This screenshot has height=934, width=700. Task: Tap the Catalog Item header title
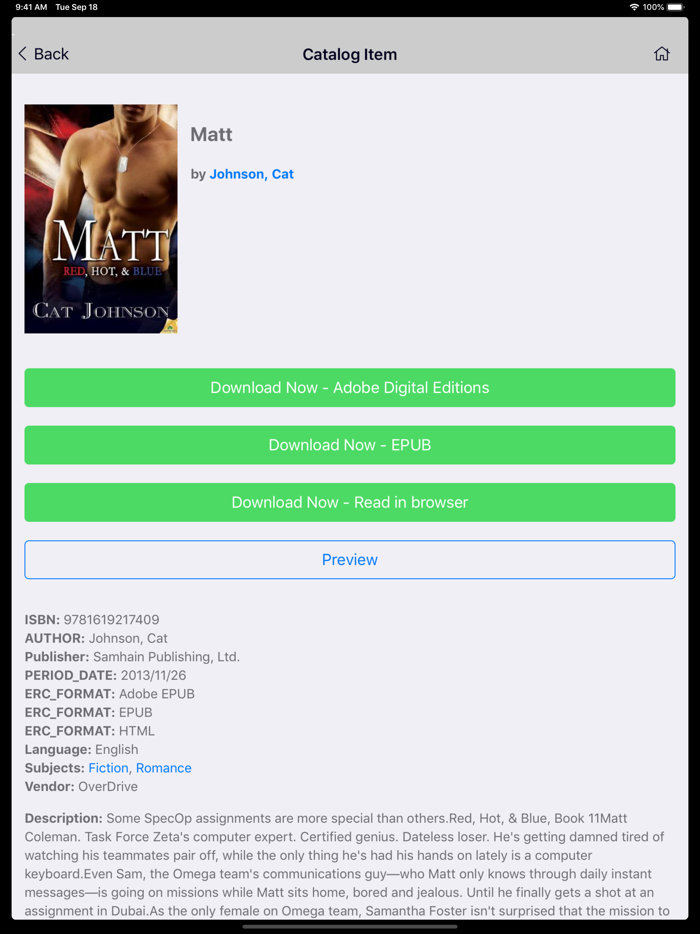(350, 54)
